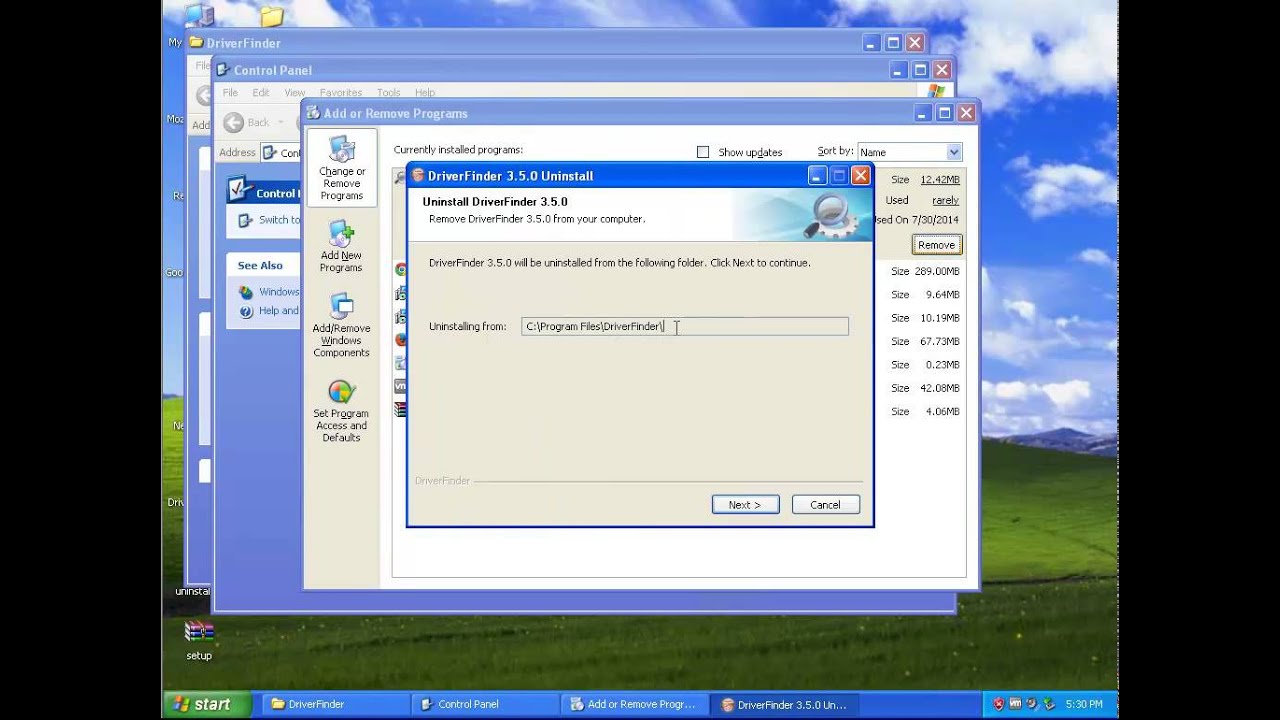Click the Back arrow in Control Panel toolbar
Screen dimensions: 1280x720
(x=233, y=122)
